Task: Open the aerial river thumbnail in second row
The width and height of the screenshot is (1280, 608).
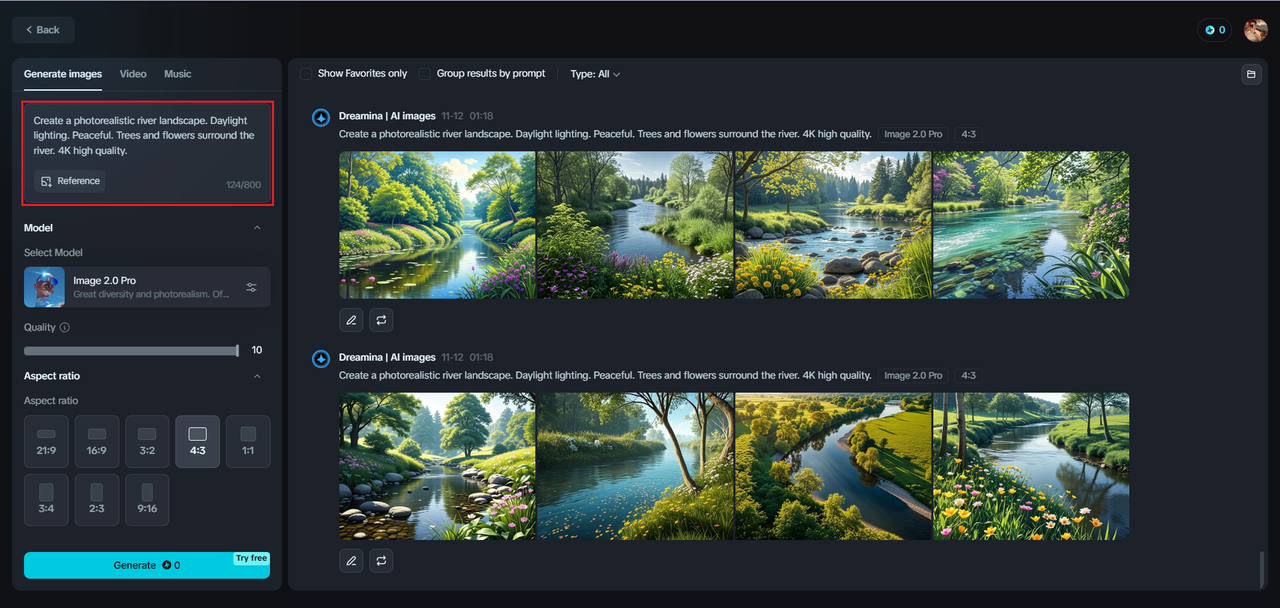Action: tap(833, 466)
